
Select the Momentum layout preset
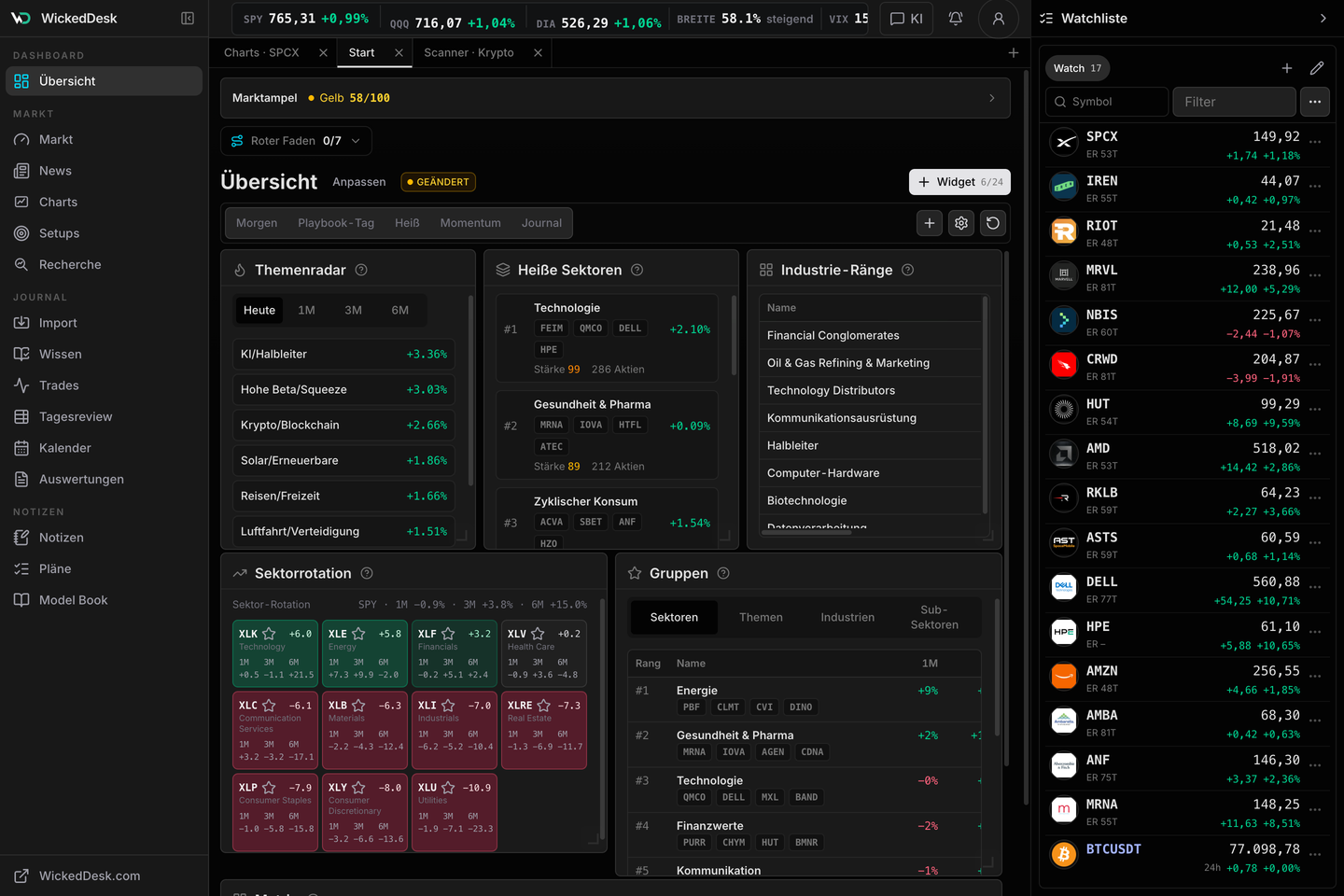pyautogui.click(x=470, y=223)
